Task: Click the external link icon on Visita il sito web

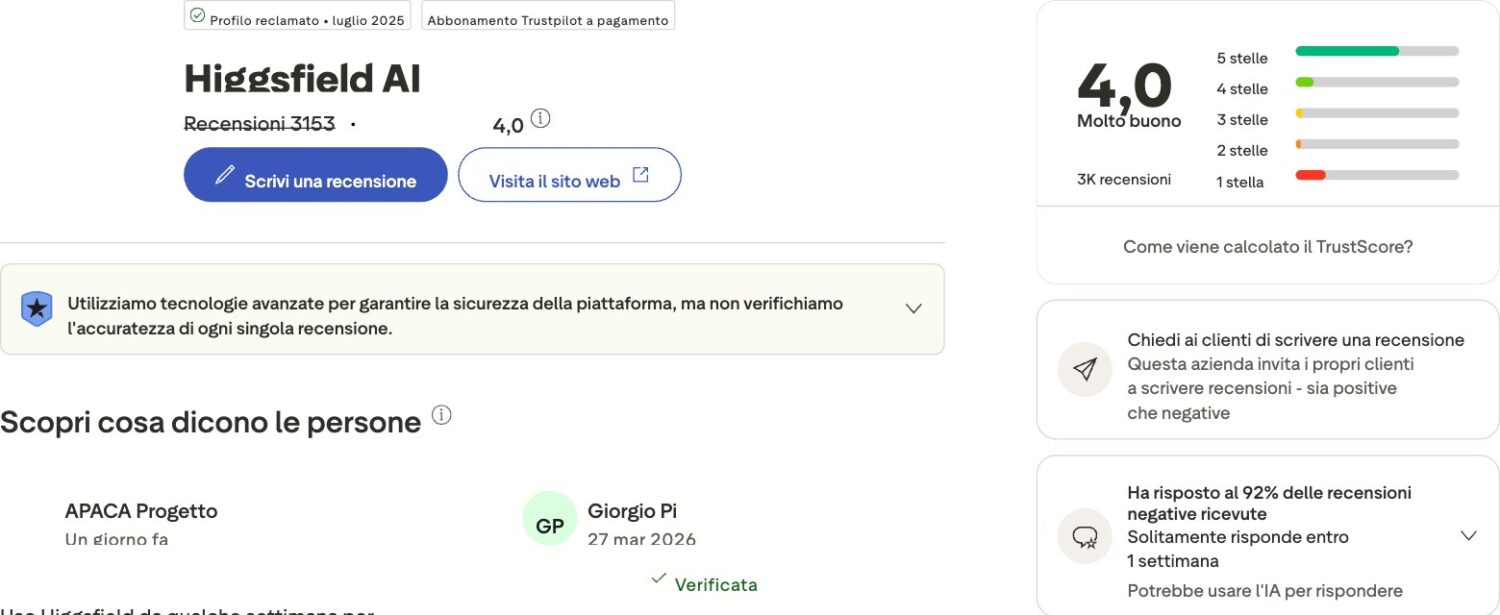Action: pyautogui.click(x=641, y=175)
